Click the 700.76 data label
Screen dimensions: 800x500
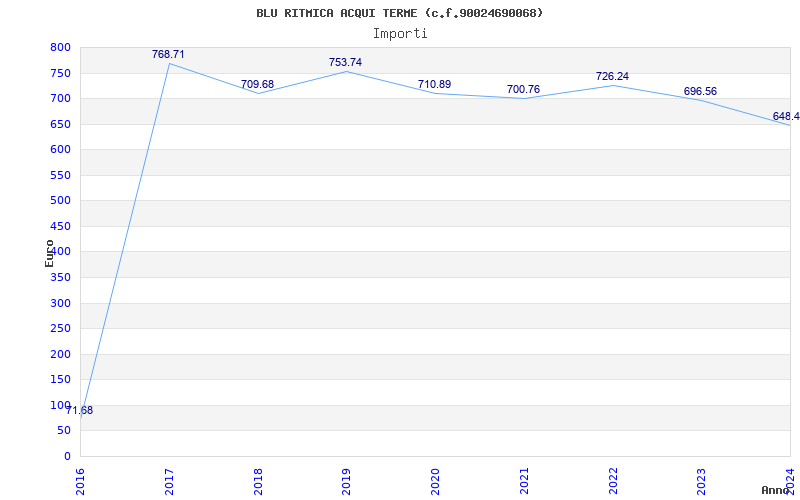point(523,90)
